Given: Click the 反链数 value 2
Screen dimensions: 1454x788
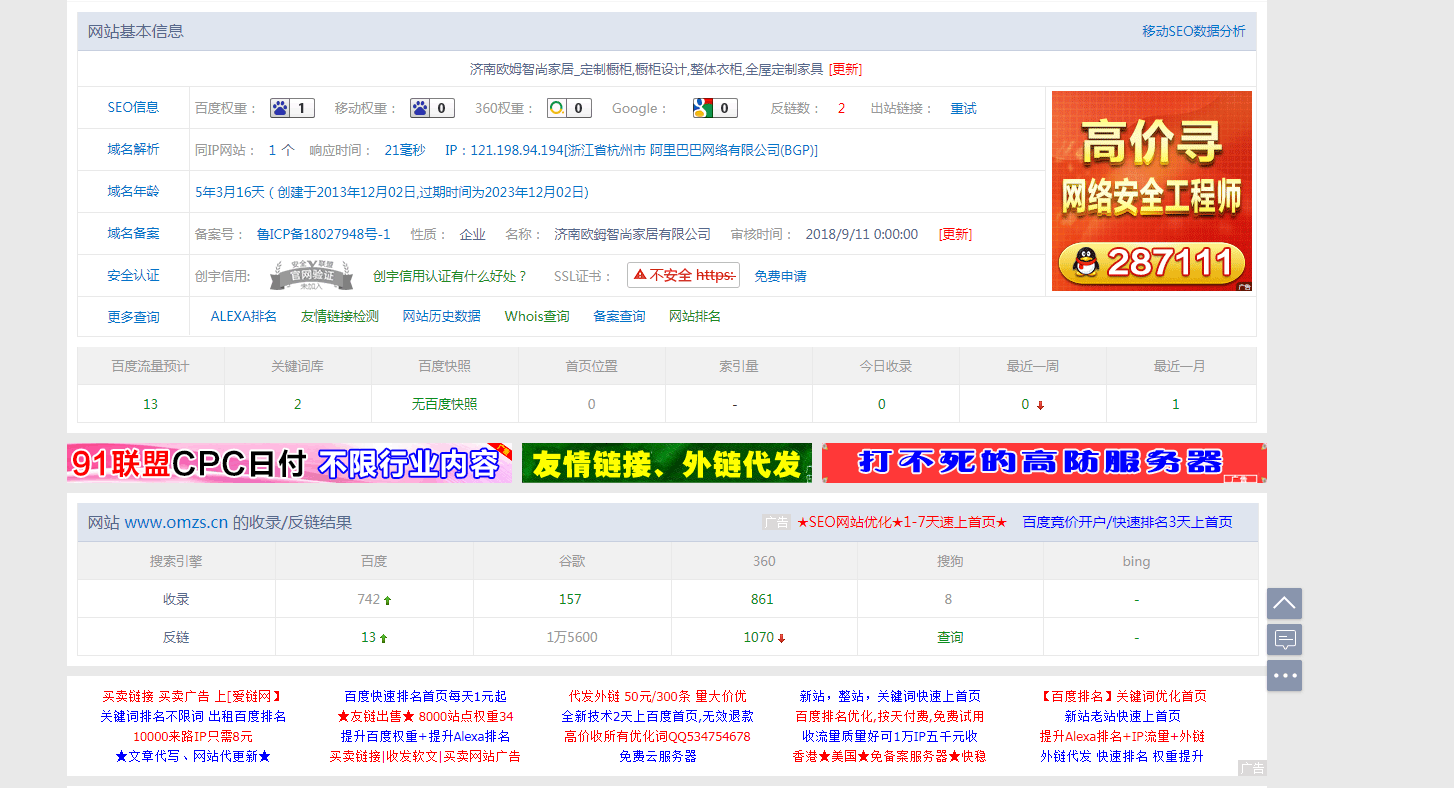Looking at the screenshot, I should tap(841, 108).
